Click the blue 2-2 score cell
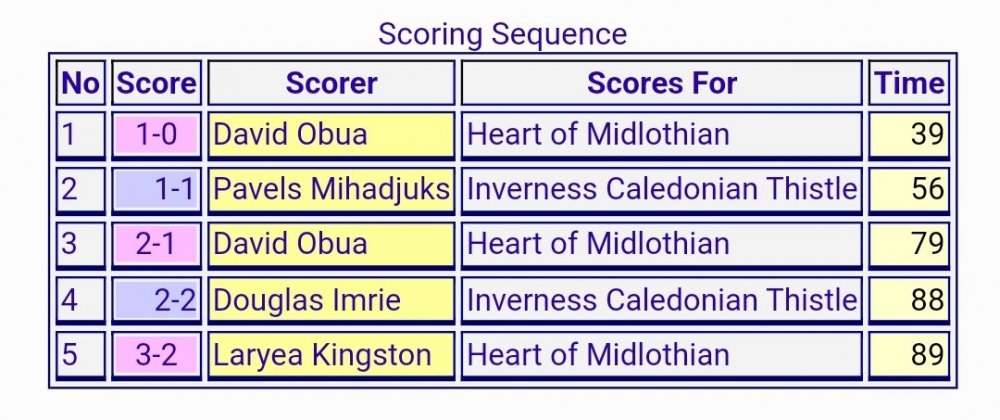This screenshot has height=420, width=1000. click(x=156, y=300)
